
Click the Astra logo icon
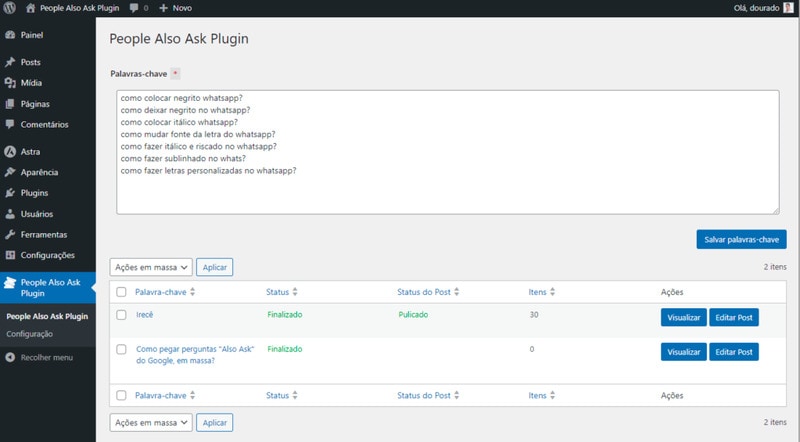(x=10, y=152)
